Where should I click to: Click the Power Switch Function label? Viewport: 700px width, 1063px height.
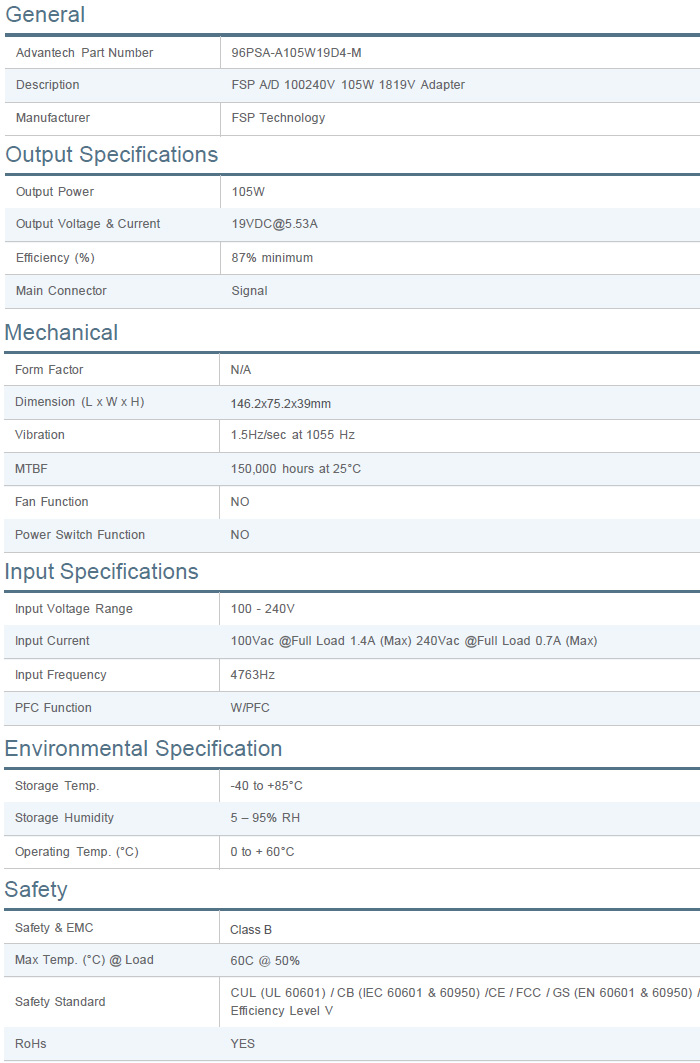pyautogui.click(x=80, y=535)
